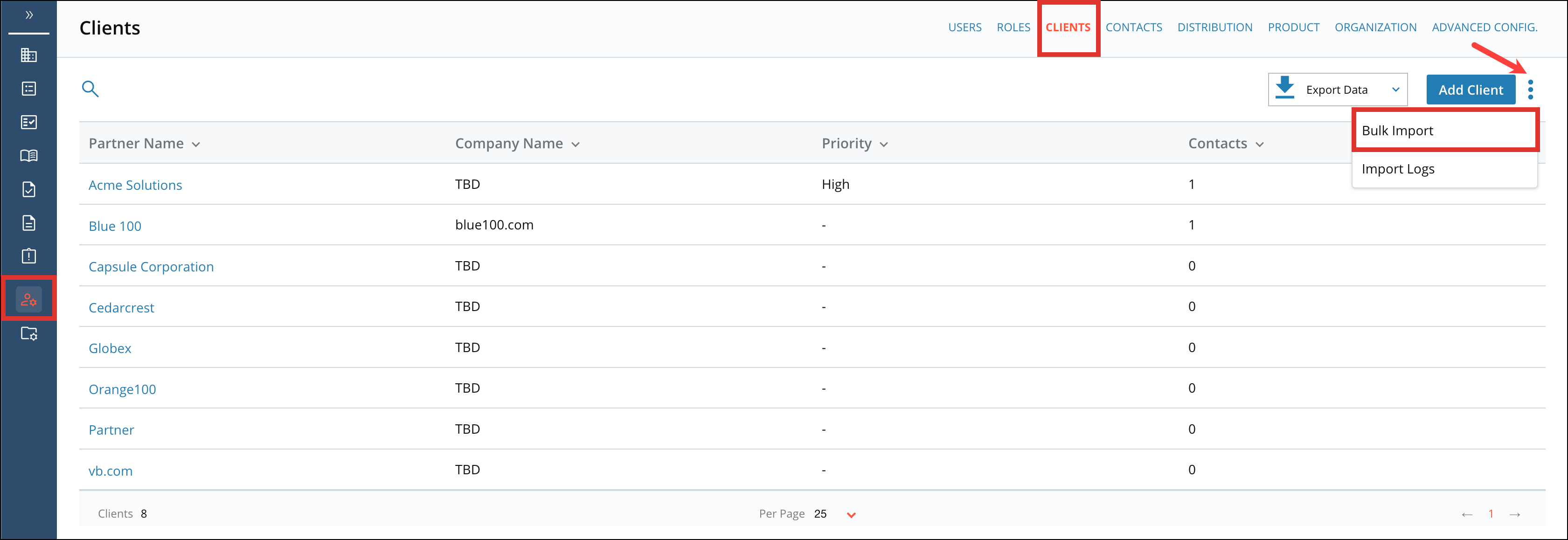Click Per Page value 25

coord(820,514)
